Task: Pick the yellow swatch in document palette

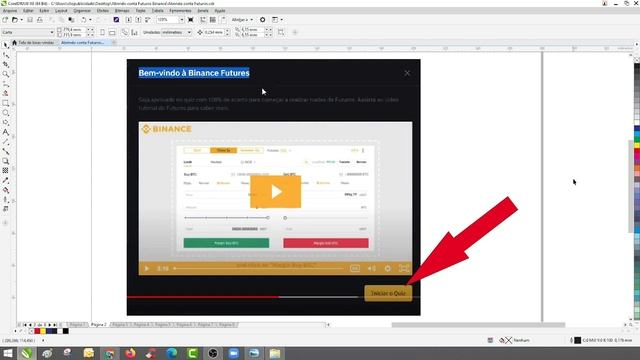Action: pos(43,331)
